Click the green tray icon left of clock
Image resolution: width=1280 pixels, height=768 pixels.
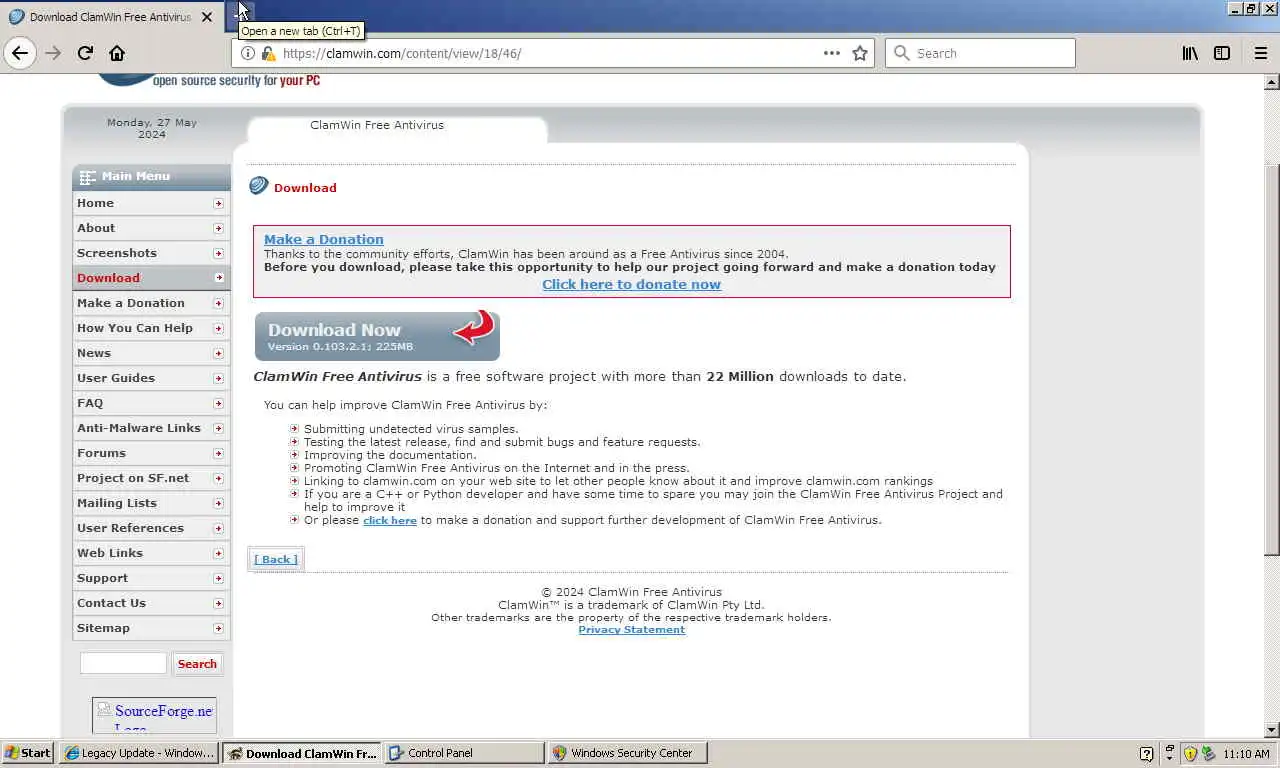click(1208, 754)
